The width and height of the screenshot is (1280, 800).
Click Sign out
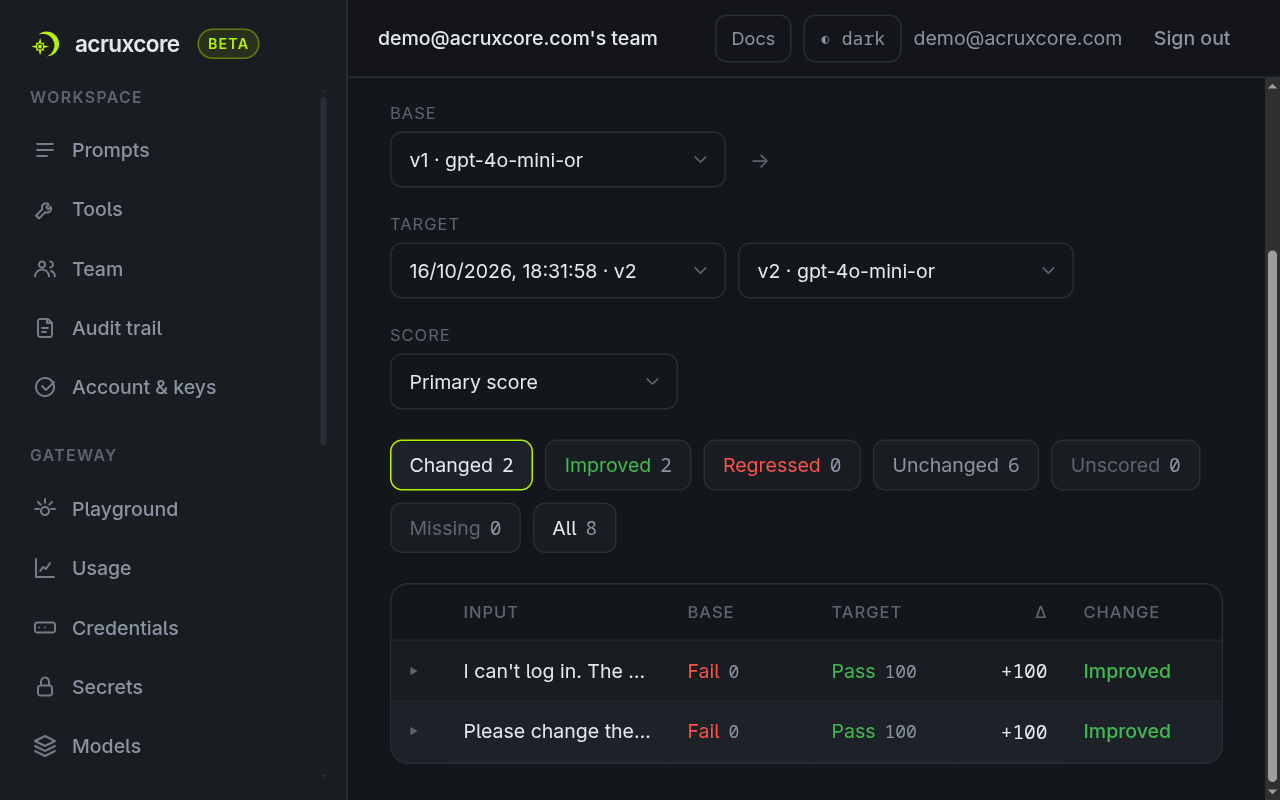(x=1192, y=39)
